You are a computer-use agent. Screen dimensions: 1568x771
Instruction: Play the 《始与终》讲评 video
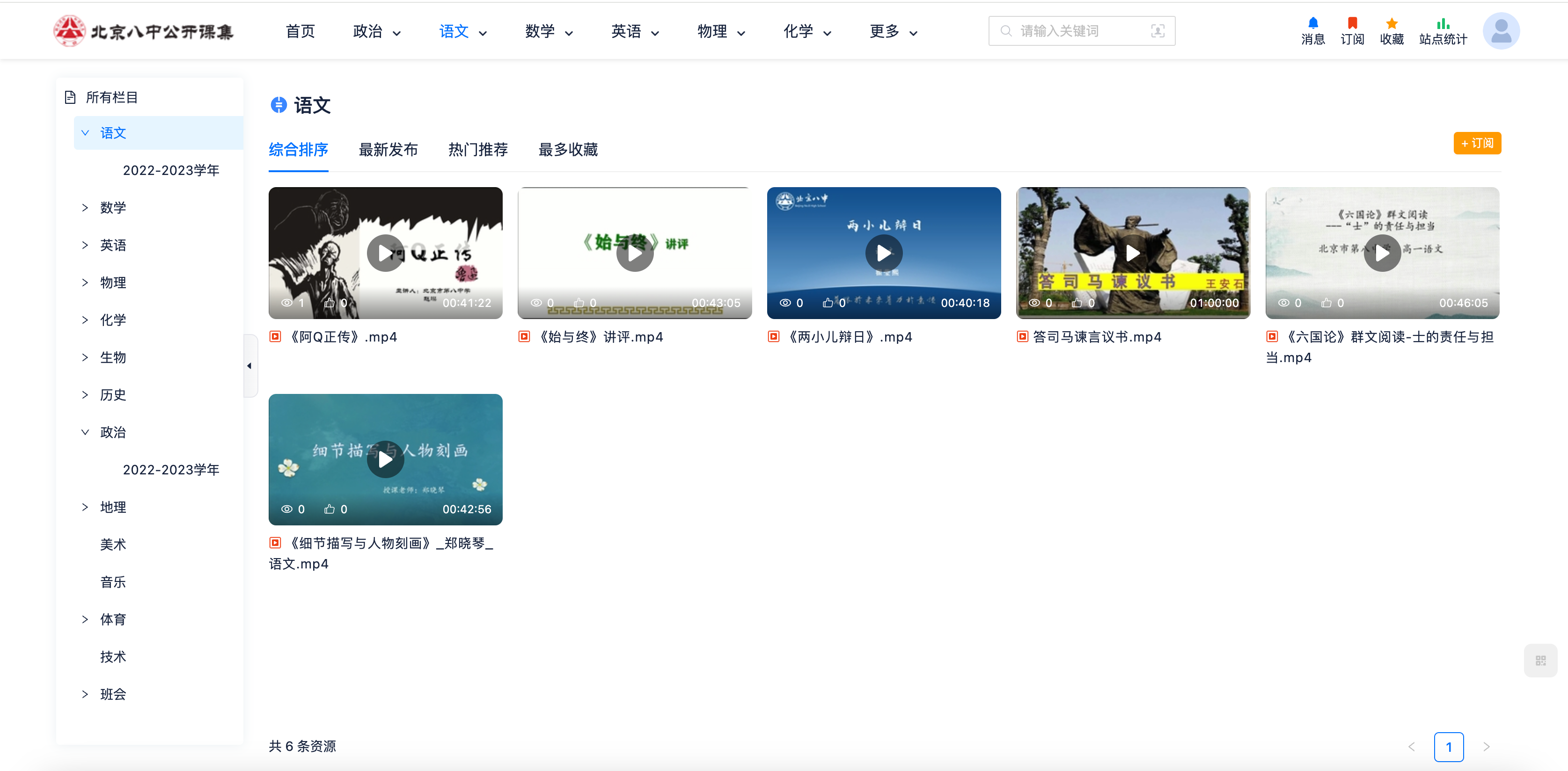634,253
